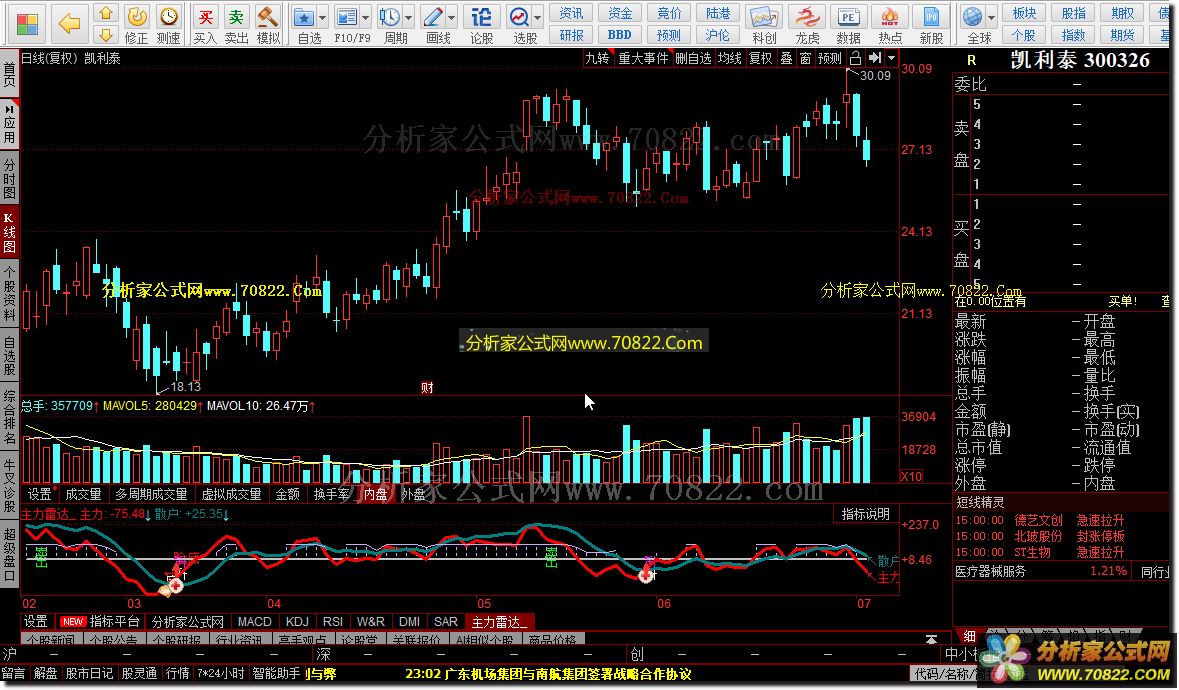1179x690 pixels.
Task: Open the 全球 globe icon
Action: (973, 17)
